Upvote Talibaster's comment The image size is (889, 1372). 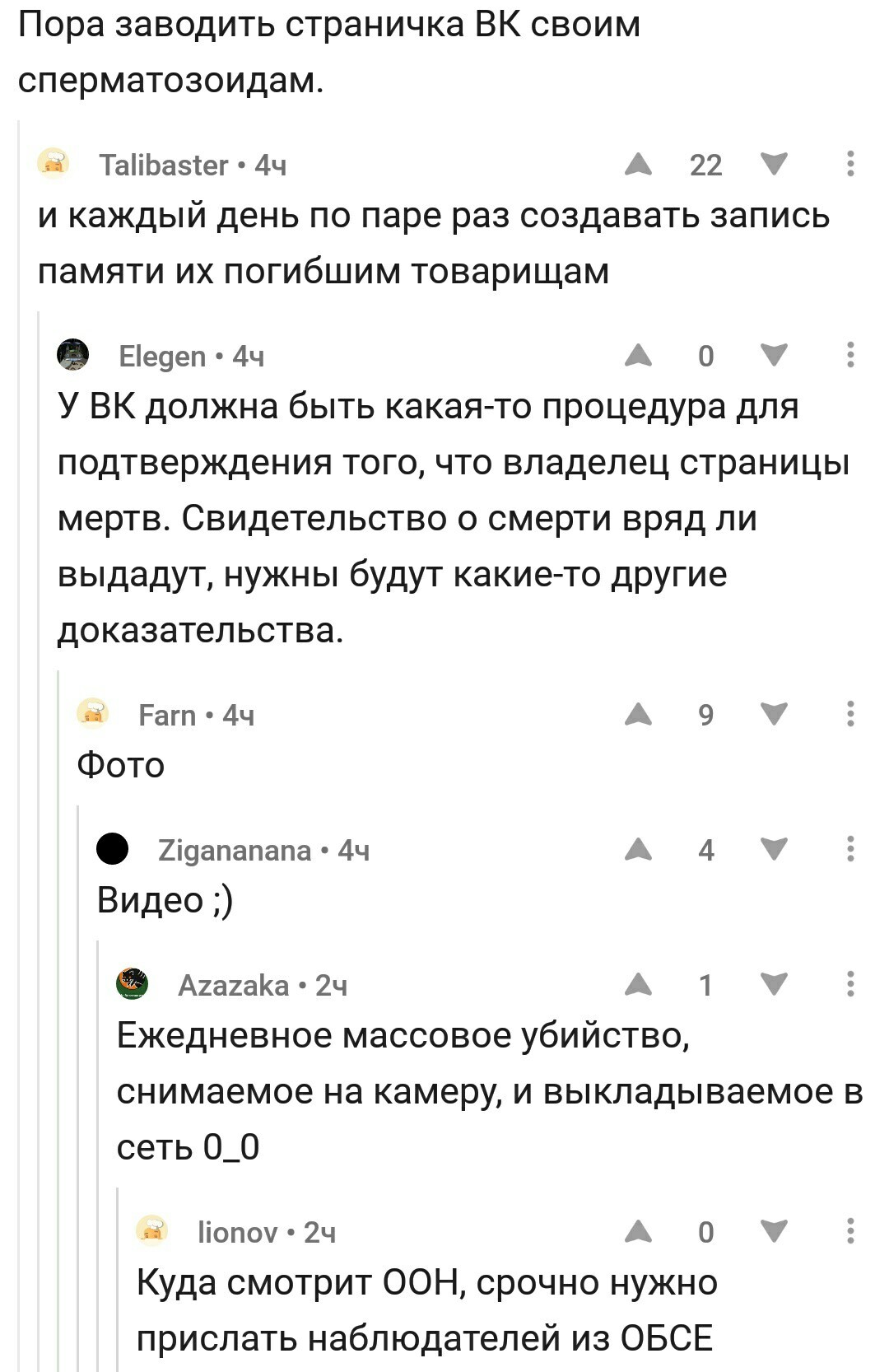click(638, 165)
